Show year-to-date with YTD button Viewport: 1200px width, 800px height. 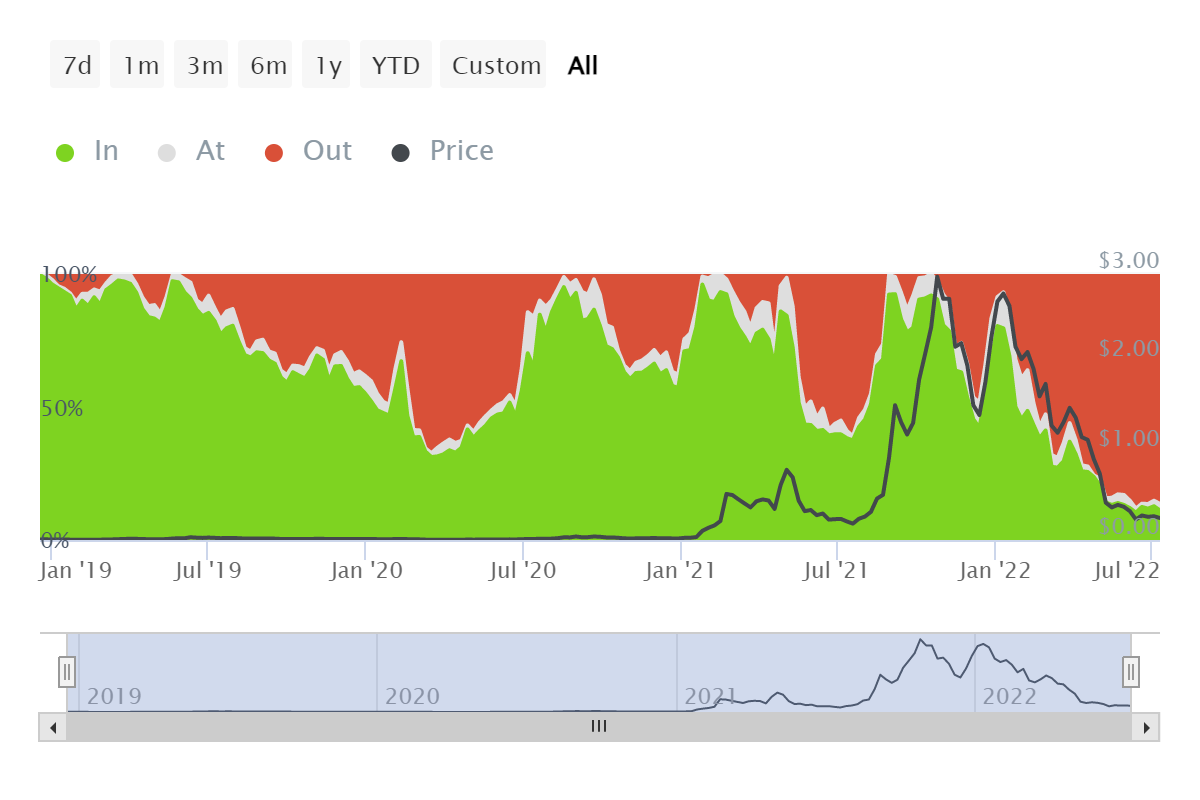pyautogui.click(x=396, y=66)
